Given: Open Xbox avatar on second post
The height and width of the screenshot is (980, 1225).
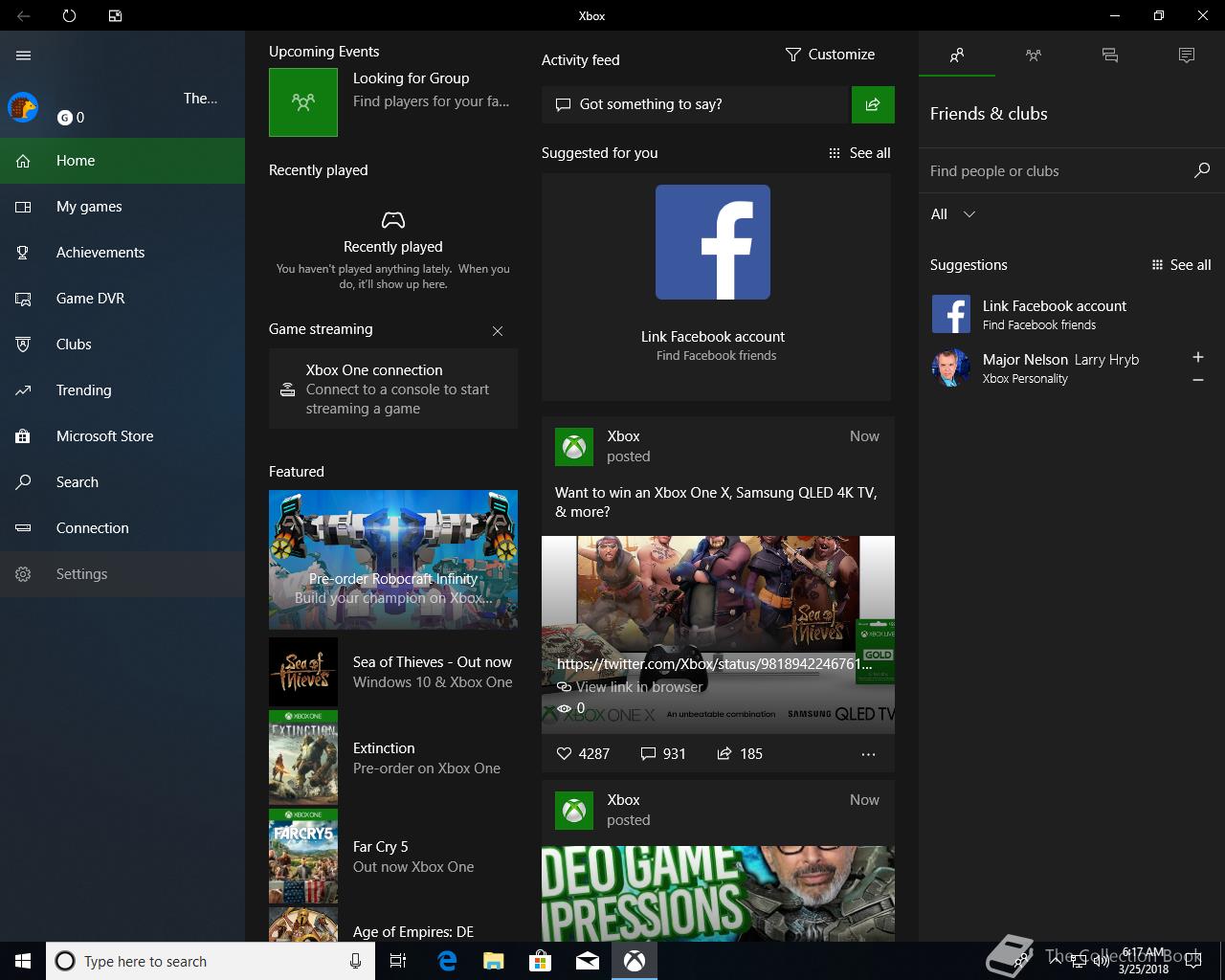Looking at the screenshot, I should (574, 810).
